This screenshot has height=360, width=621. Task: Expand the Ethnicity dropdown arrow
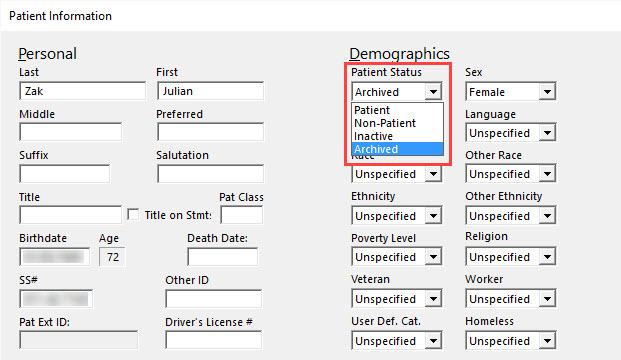(x=433, y=216)
